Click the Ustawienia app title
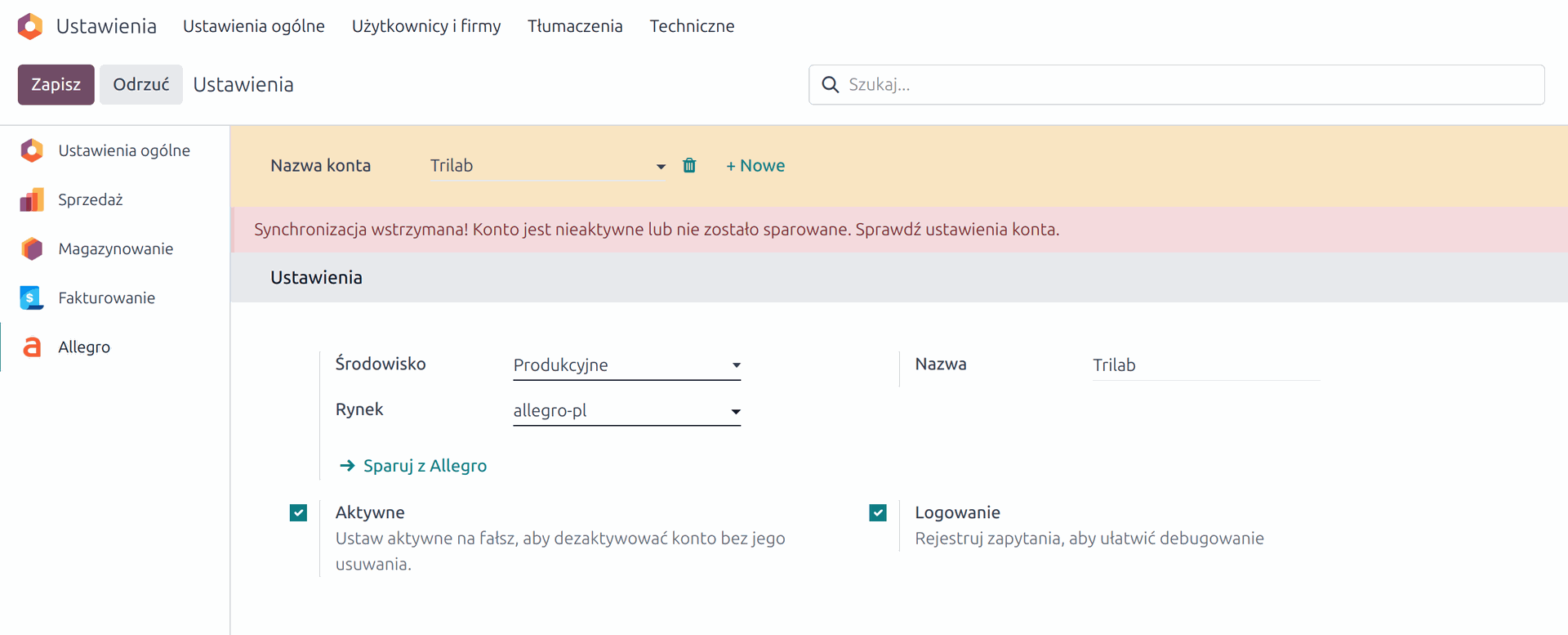 click(106, 26)
